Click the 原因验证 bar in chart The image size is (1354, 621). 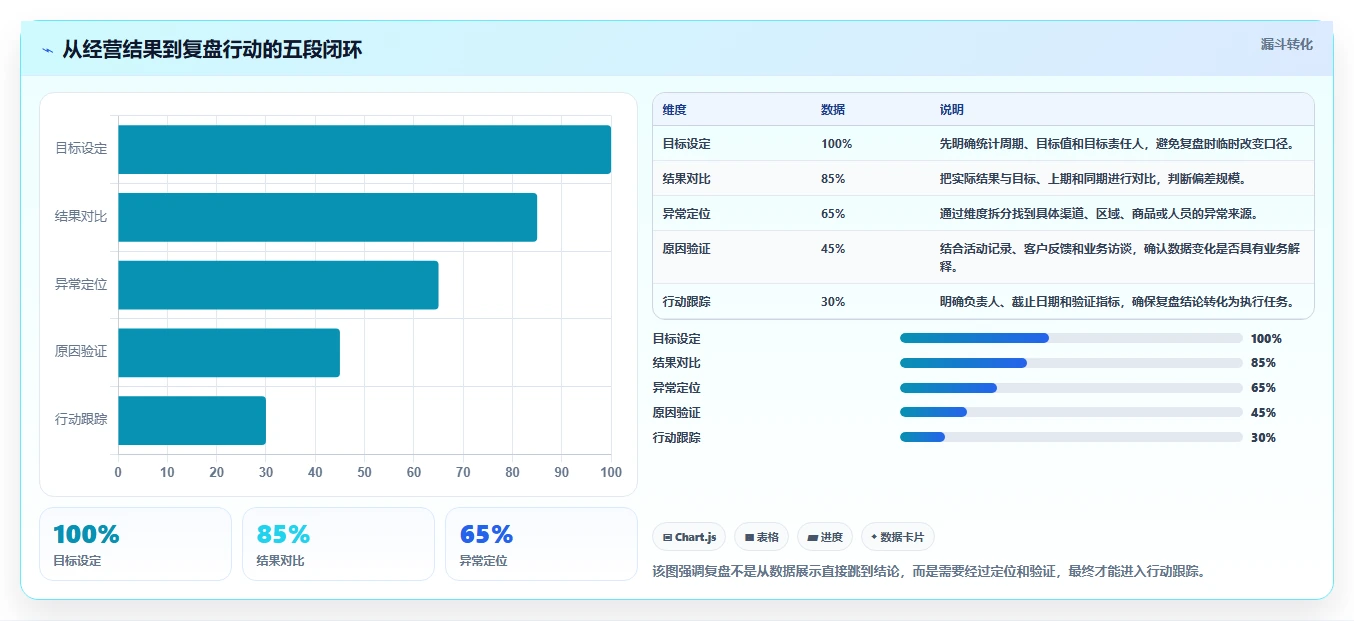coord(229,353)
